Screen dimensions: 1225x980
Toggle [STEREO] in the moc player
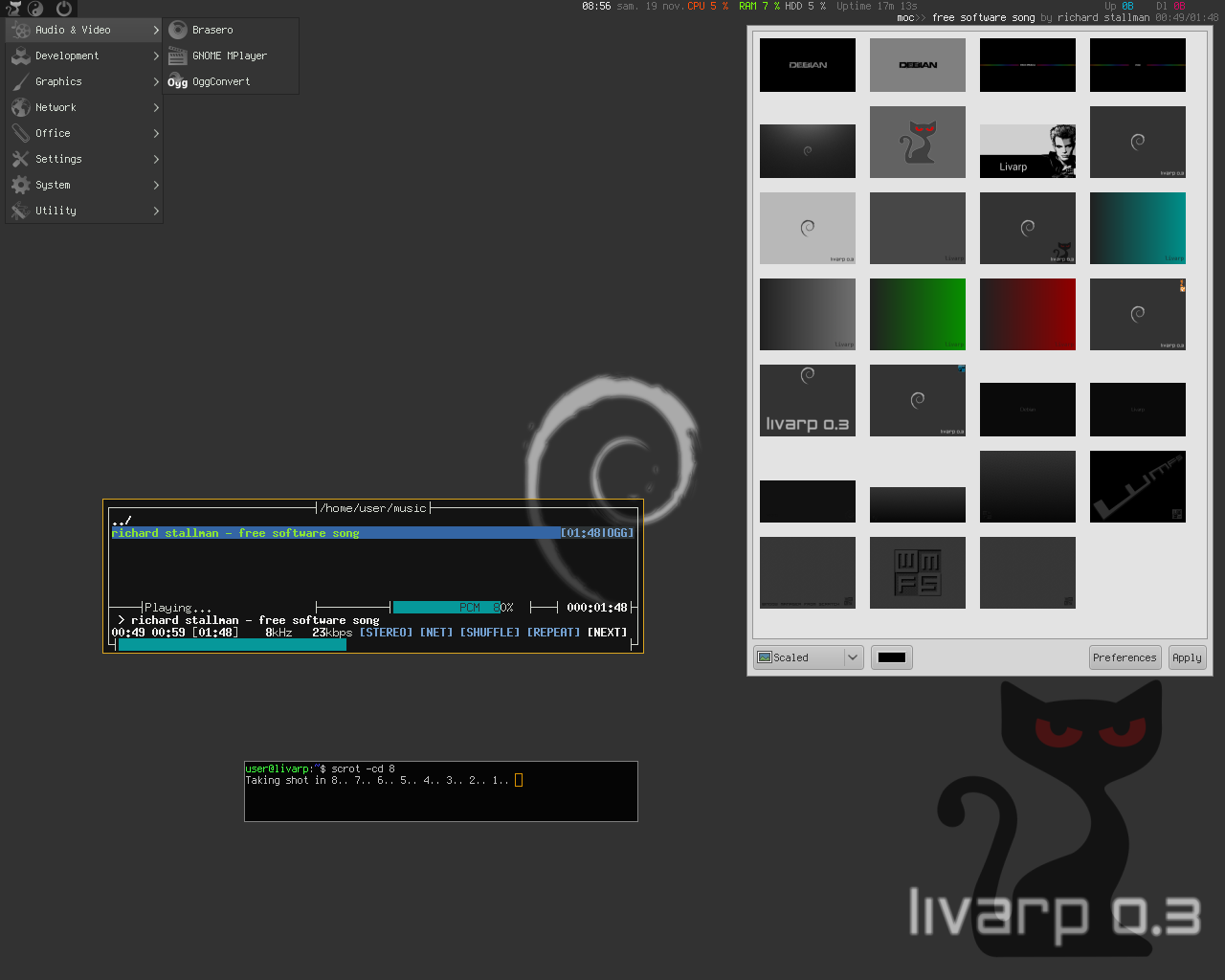[x=386, y=633]
